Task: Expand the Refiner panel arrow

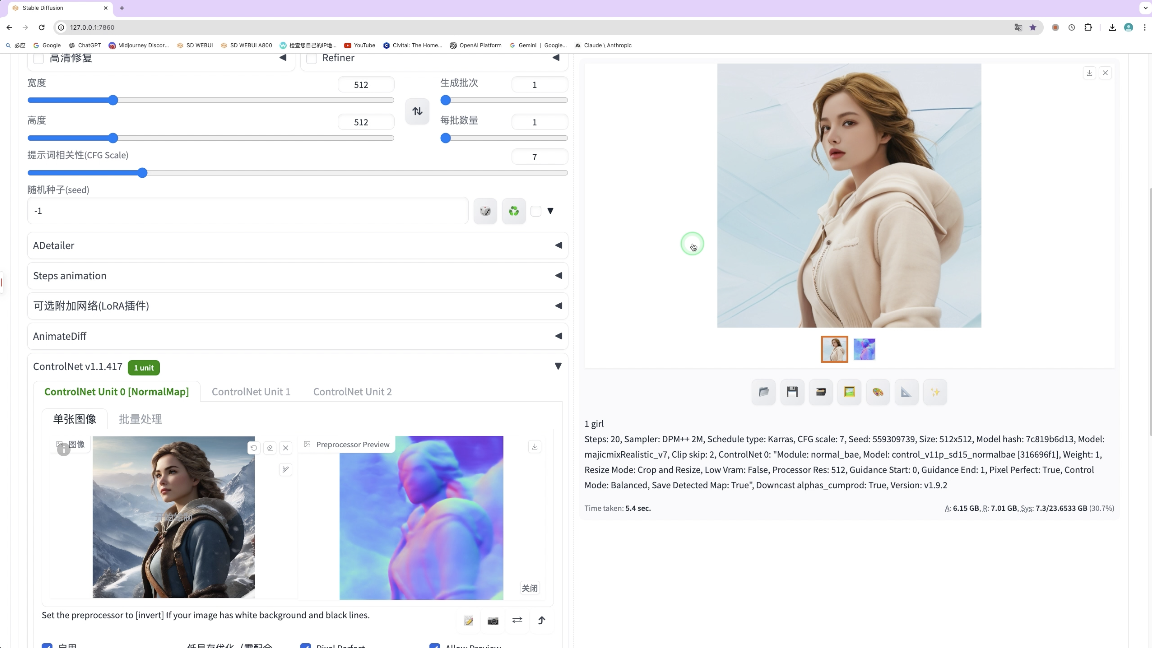Action: [x=555, y=57]
